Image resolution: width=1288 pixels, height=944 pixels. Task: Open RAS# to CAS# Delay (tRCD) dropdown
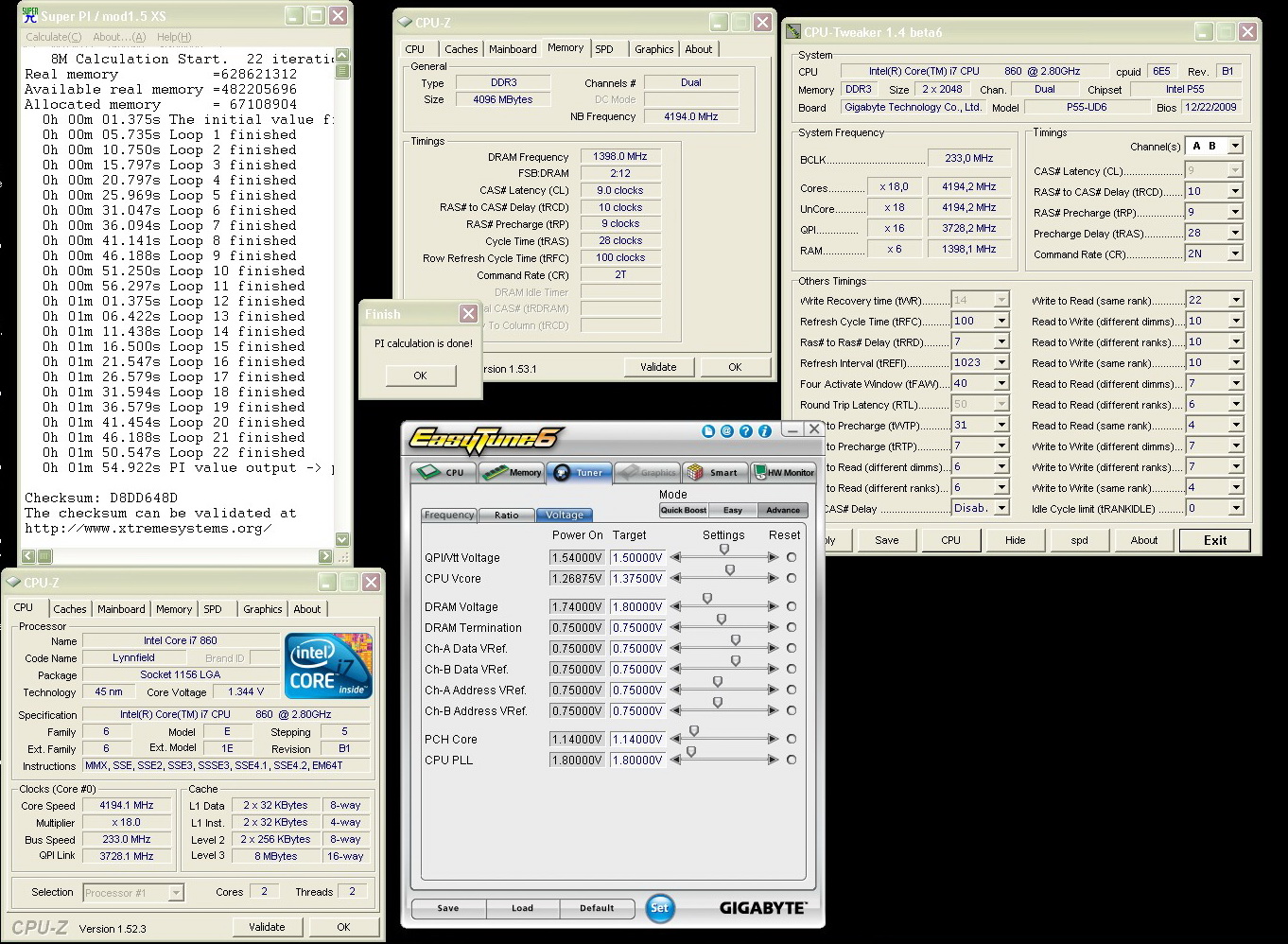[1235, 191]
